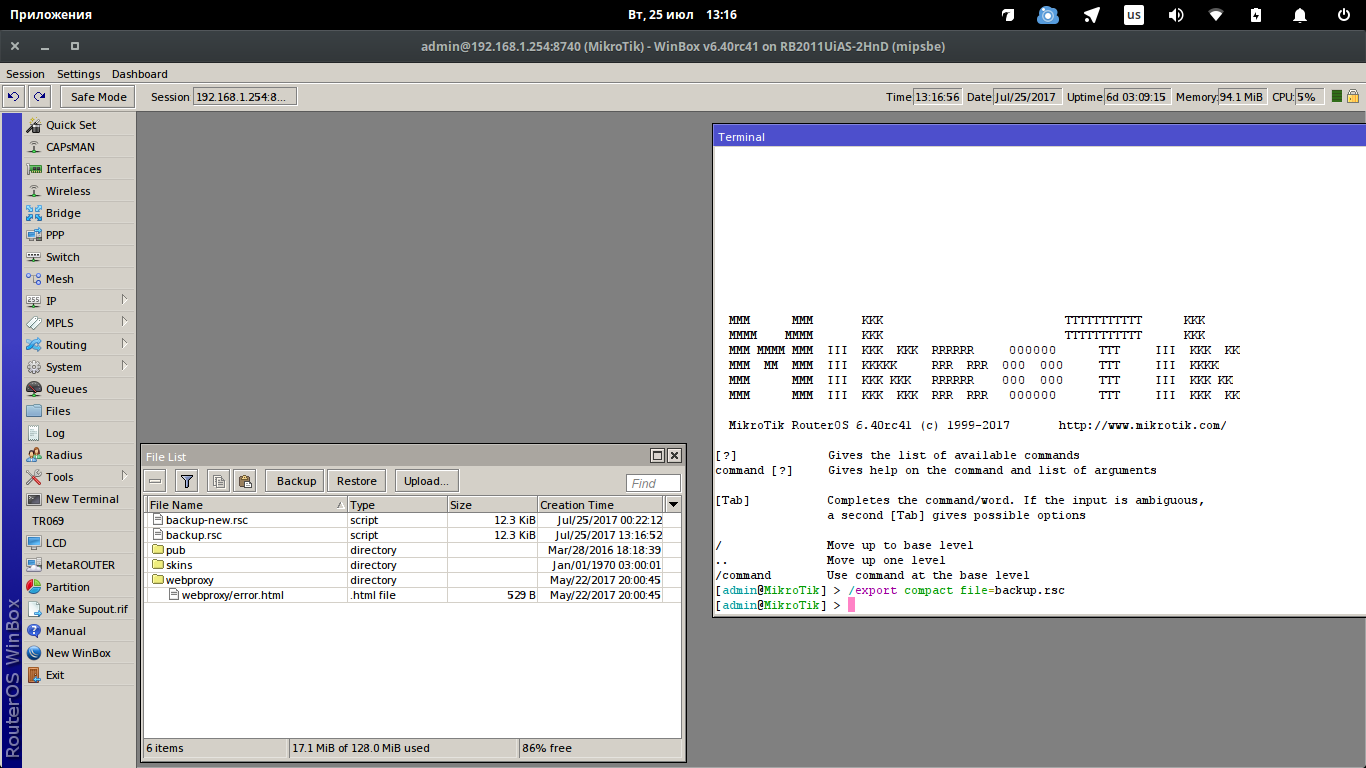Open the Bridge section in sidebar
This screenshot has height=768, width=1366.
point(63,213)
